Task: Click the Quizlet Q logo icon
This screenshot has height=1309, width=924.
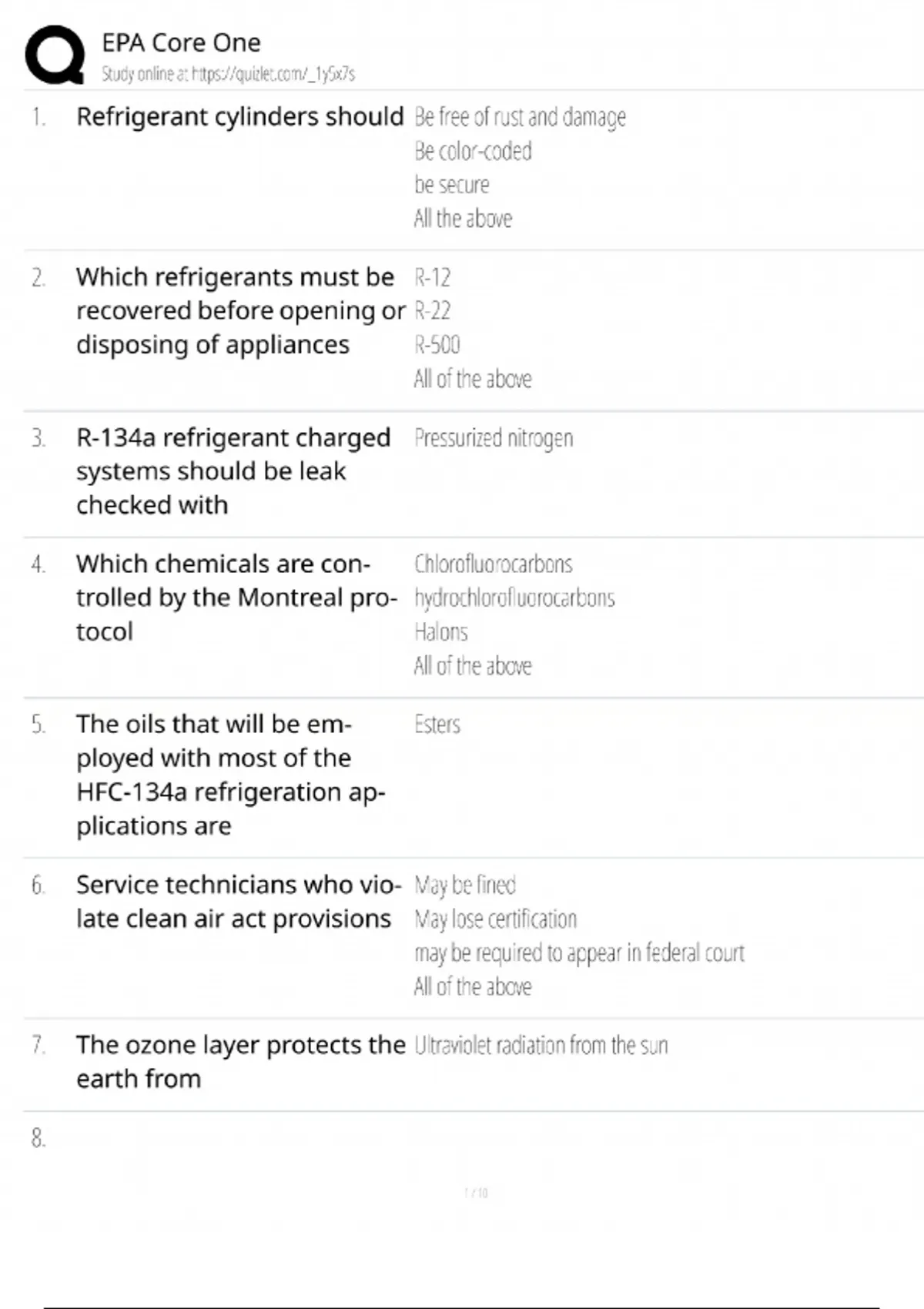Action: click(55, 55)
